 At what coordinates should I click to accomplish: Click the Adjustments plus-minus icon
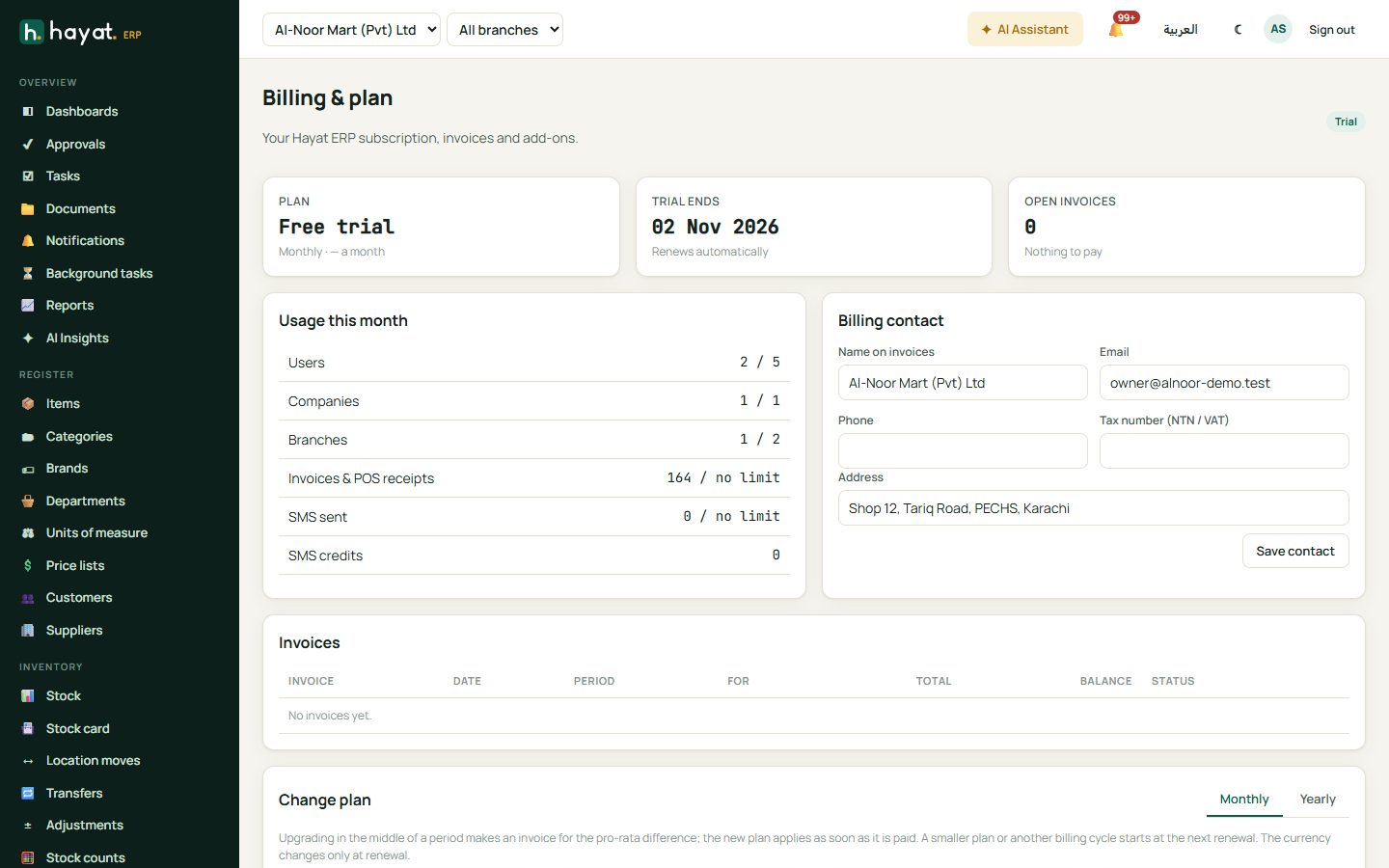coord(28,826)
